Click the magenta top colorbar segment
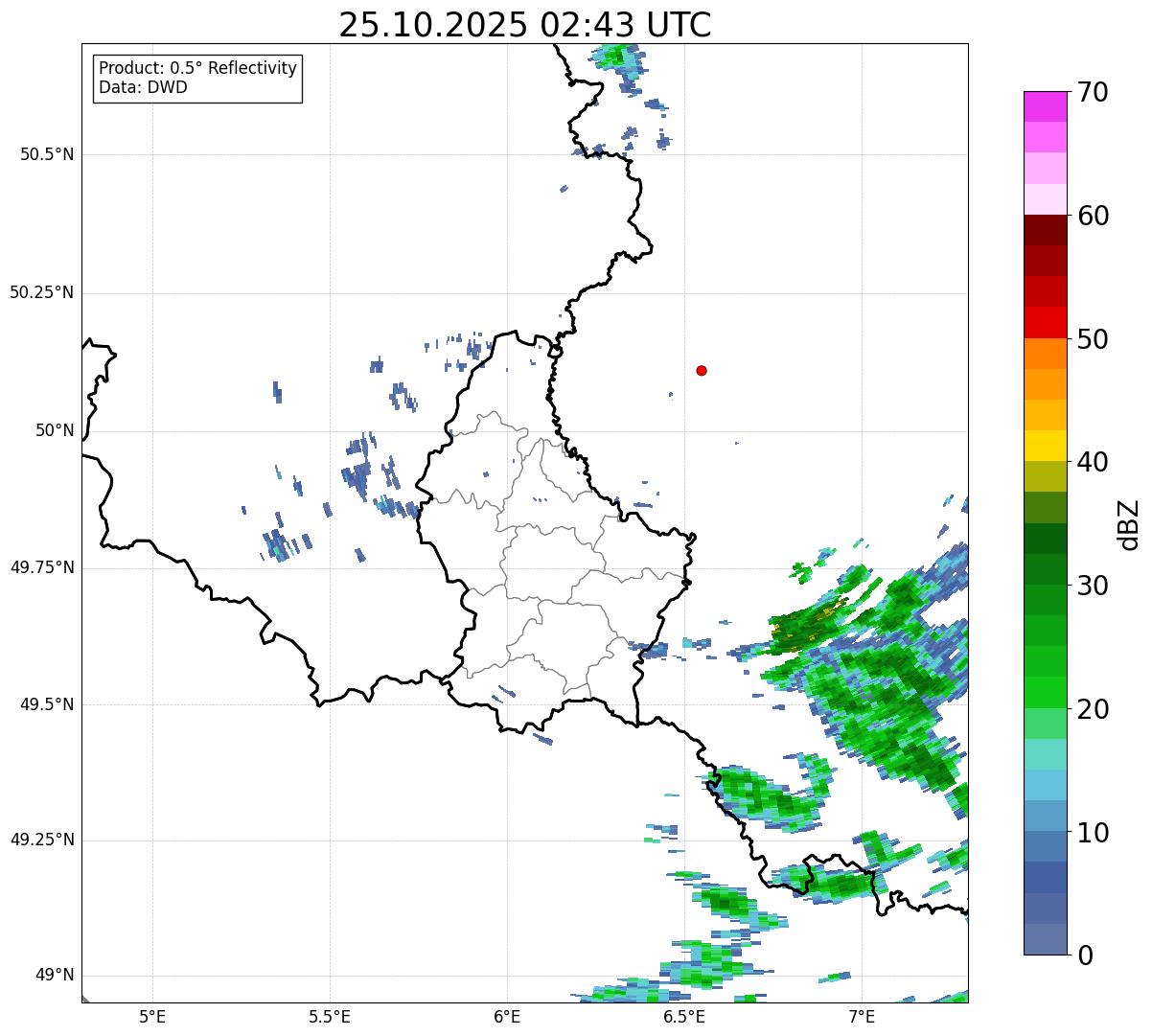Screen dimensions: 1152x1036 [1045, 106]
